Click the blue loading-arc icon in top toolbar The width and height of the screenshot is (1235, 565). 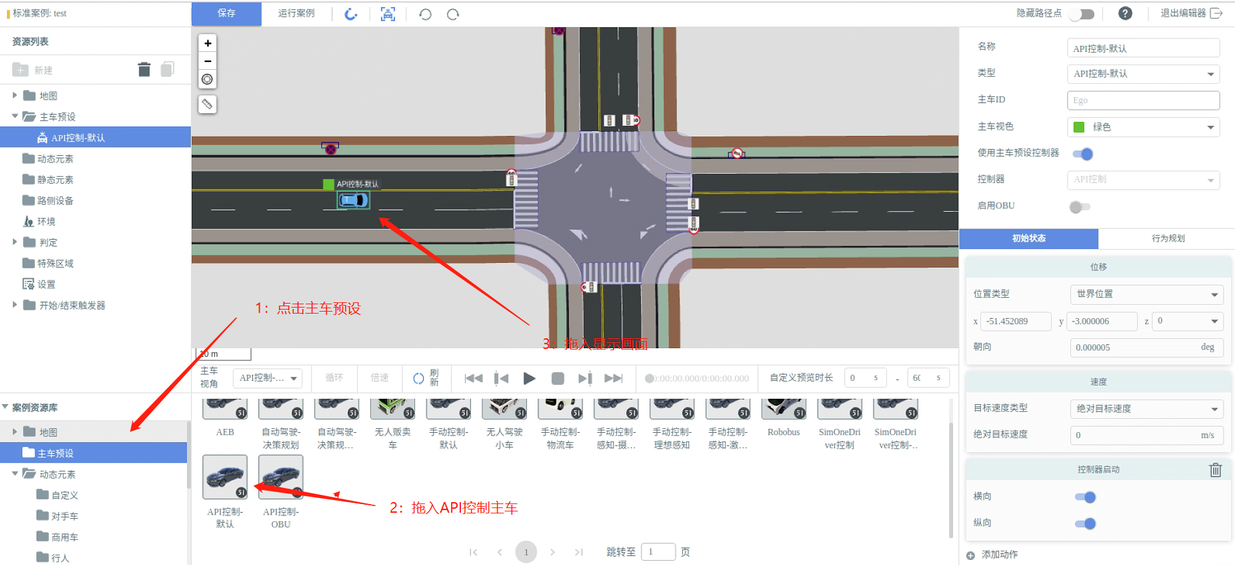(x=350, y=14)
